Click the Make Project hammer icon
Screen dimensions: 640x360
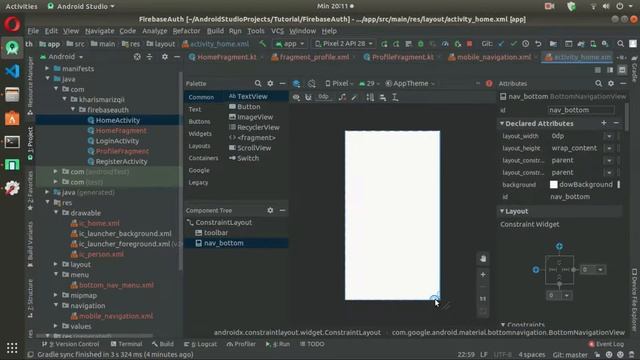pyautogui.click(x=262, y=44)
